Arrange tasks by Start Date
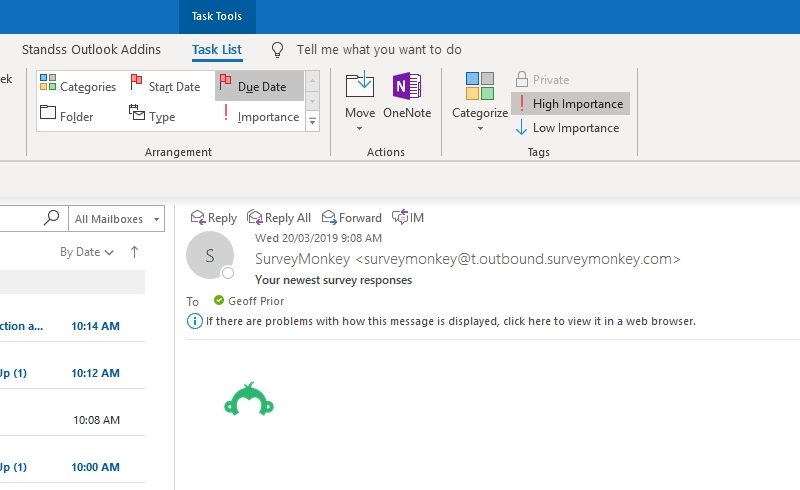800x490 pixels. click(165, 86)
